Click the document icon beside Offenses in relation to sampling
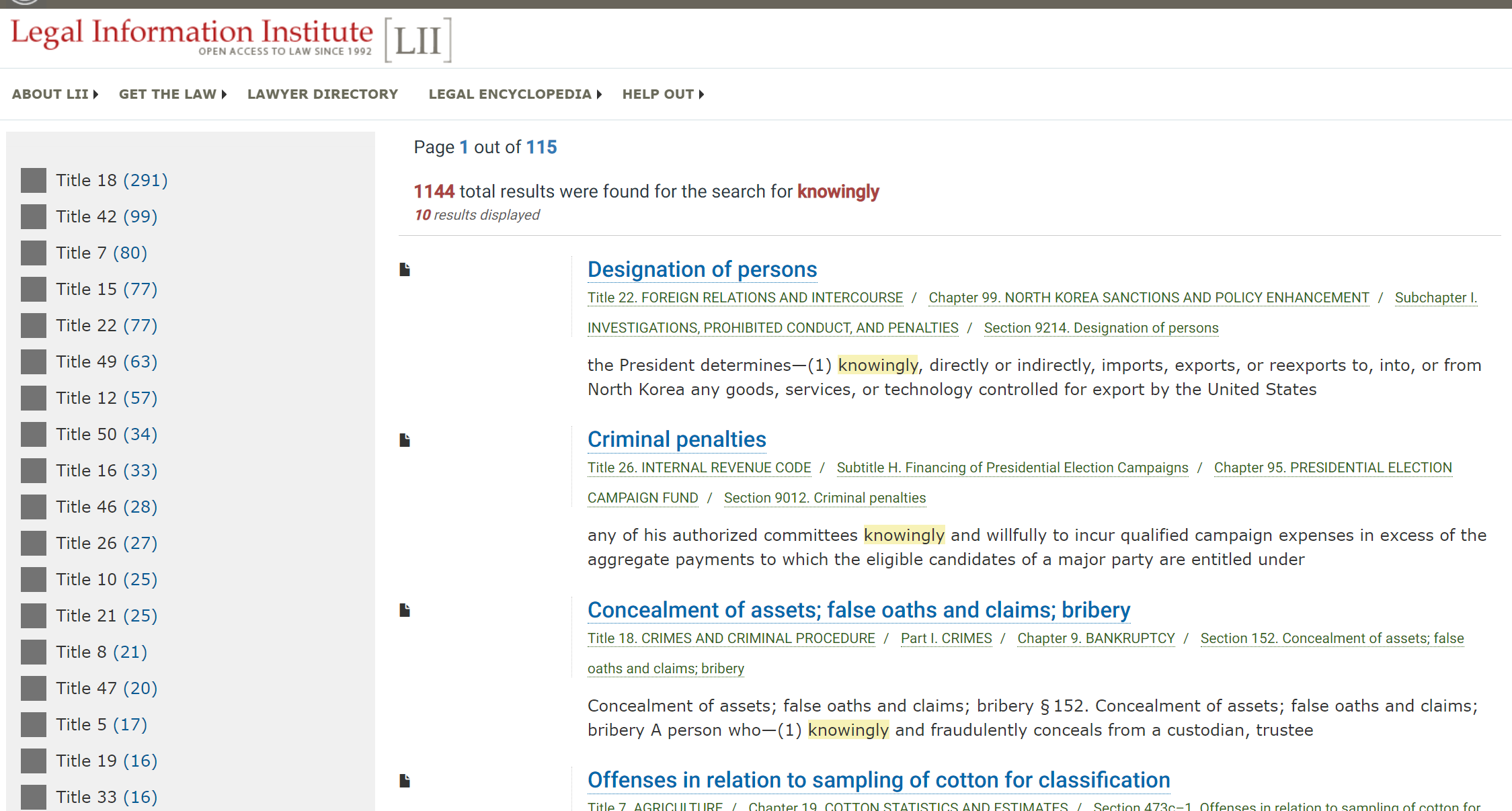The height and width of the screenshot is (811, 1512). coord(405,781)
